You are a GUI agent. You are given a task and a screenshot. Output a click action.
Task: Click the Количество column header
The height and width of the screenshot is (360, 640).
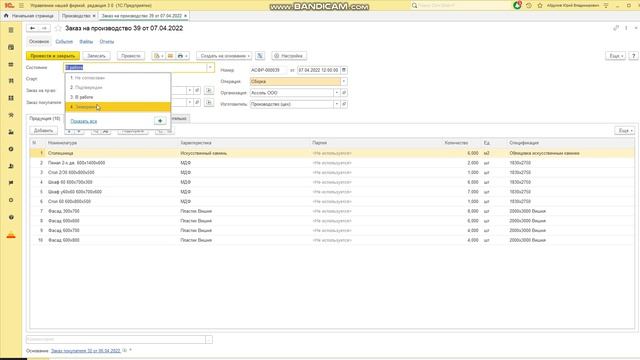456,143
